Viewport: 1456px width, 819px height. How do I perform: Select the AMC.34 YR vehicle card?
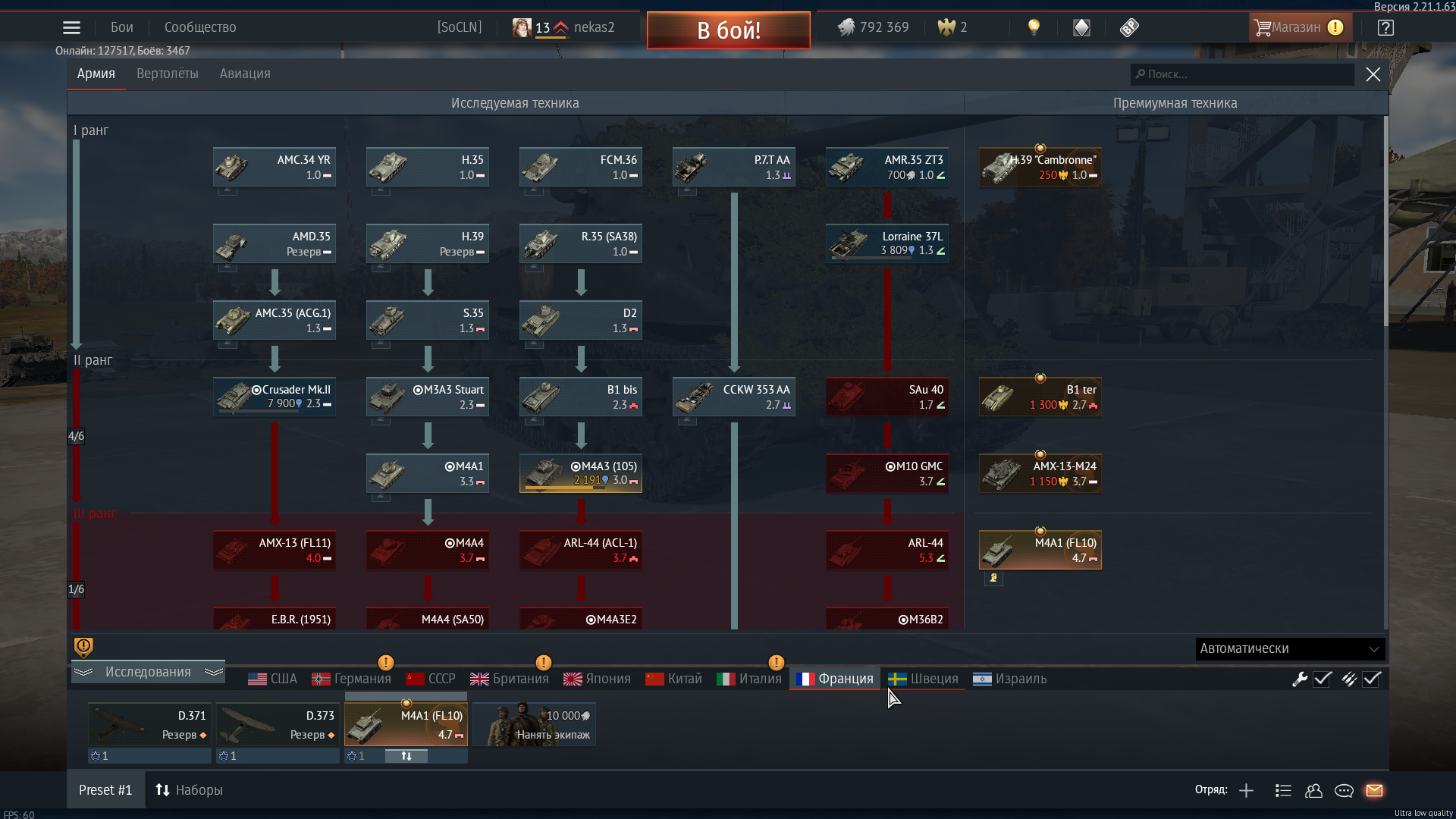tap(275, 167)
